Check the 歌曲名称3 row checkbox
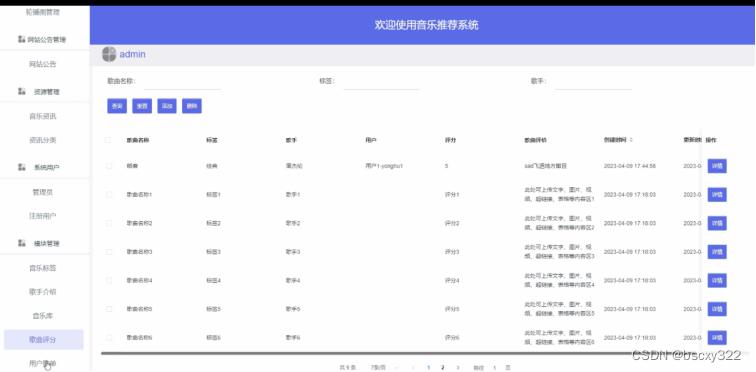 tap(108, 252)
